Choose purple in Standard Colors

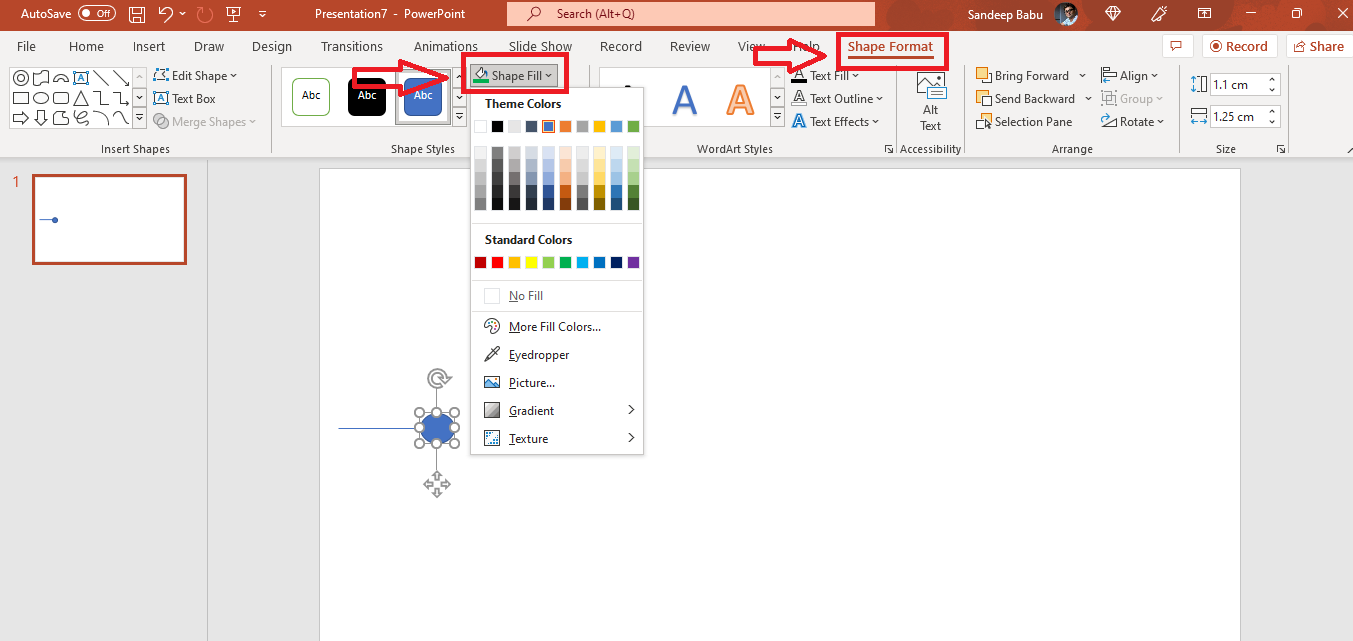click(633, 262)
